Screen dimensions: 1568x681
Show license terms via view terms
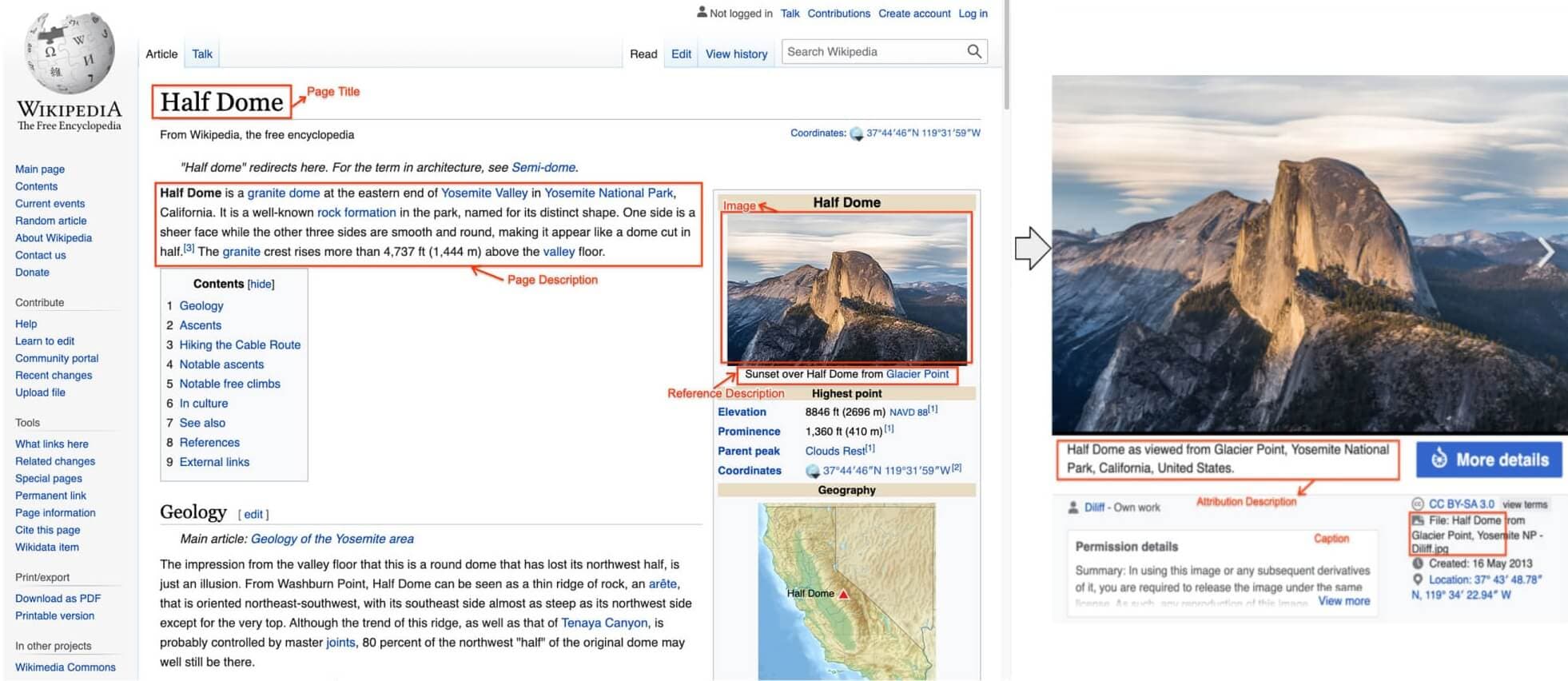[1524, 504]
